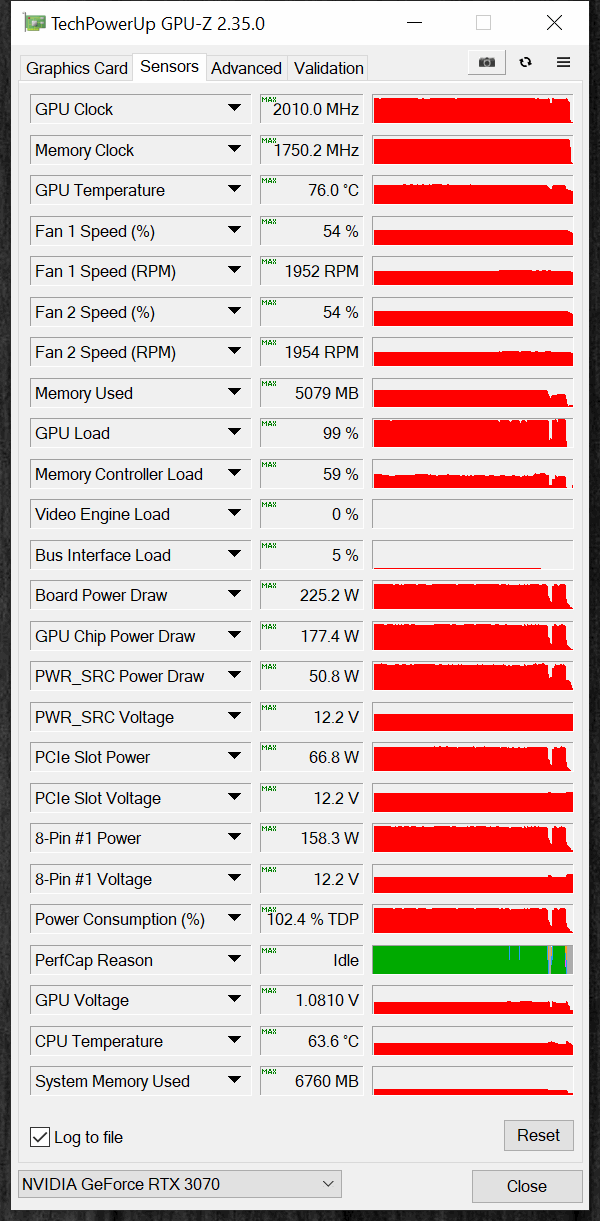
Task: Click the screenshot camera icon
Action: pyautogui.click(x=487, y=62)
